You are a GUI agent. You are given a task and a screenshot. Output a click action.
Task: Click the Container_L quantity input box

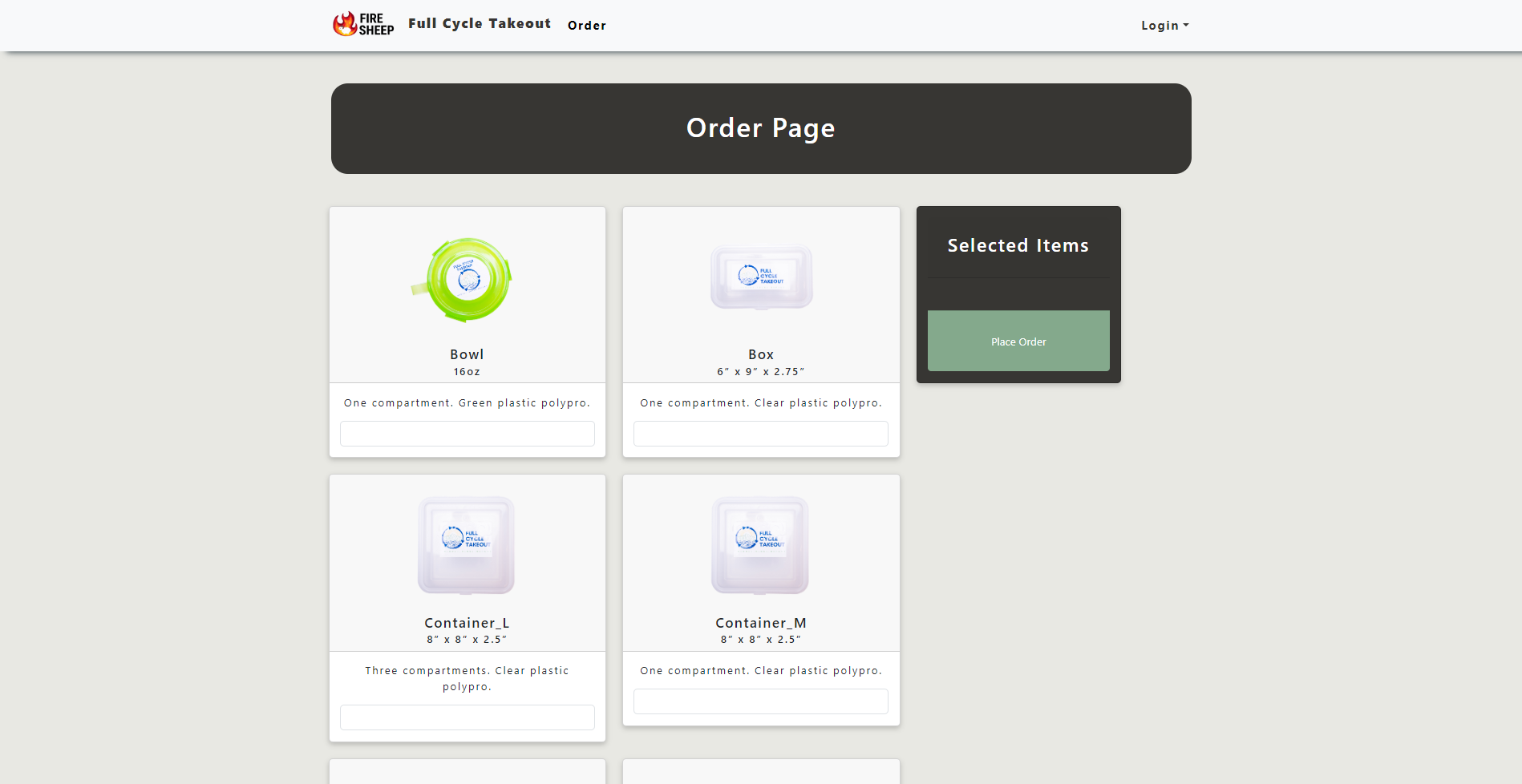point(467,717)
